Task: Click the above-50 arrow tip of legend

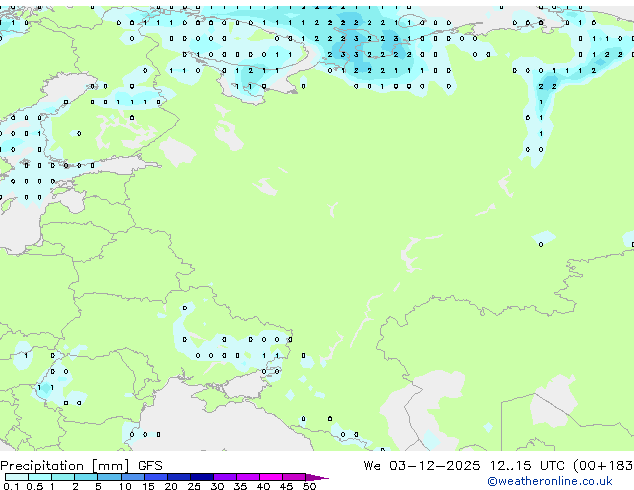Action: coord(317,477)
